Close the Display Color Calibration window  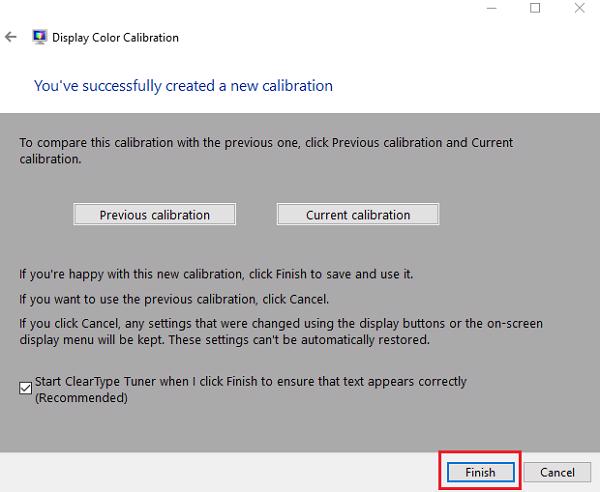point(581,8)
